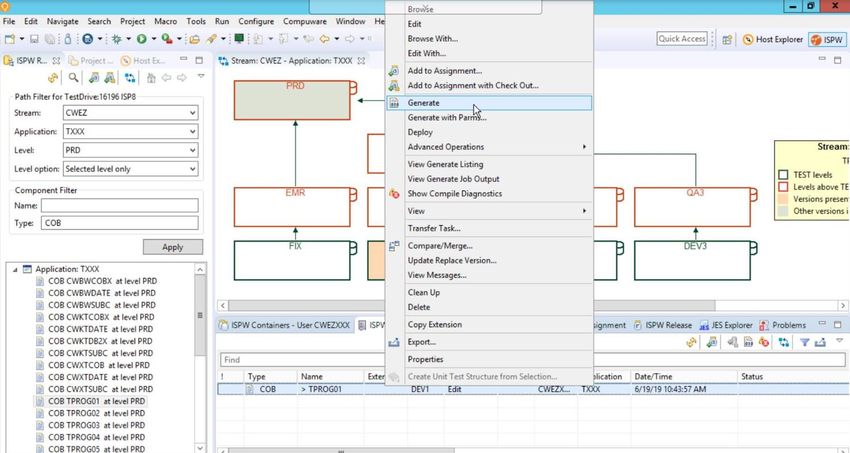Click the yellow link icon in ISPW Repository
Image resolution: width=850 pixels, height=453 pixels.
[x=53, y=78]
